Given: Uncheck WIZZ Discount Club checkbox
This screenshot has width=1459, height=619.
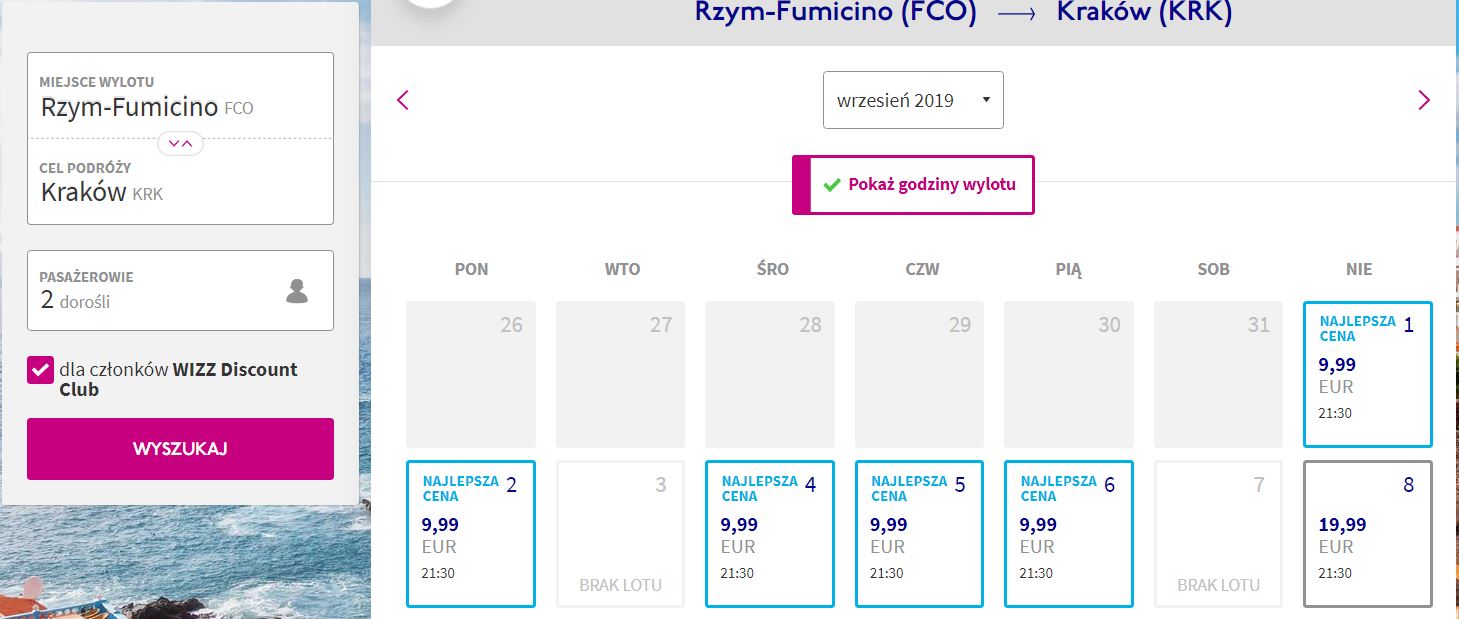Looking at the screenshot, I should click(40, 370).
